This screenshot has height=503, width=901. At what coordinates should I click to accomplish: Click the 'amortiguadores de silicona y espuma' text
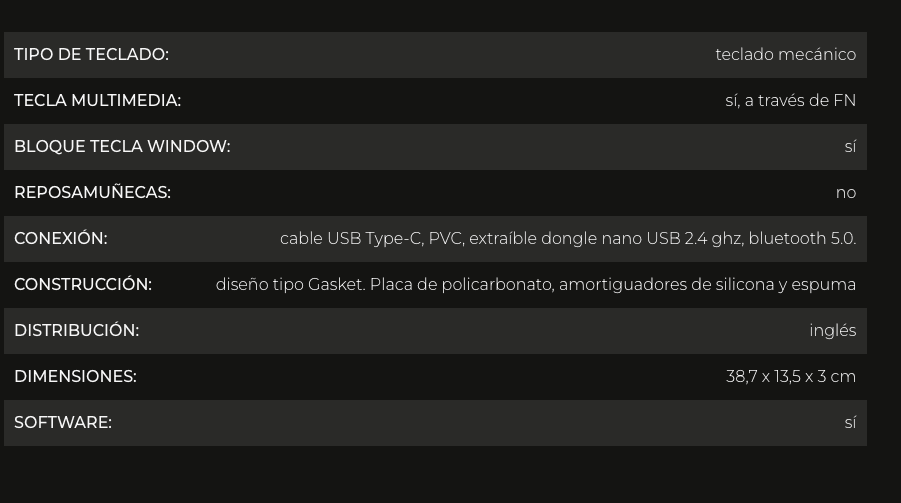coord(707,285)
